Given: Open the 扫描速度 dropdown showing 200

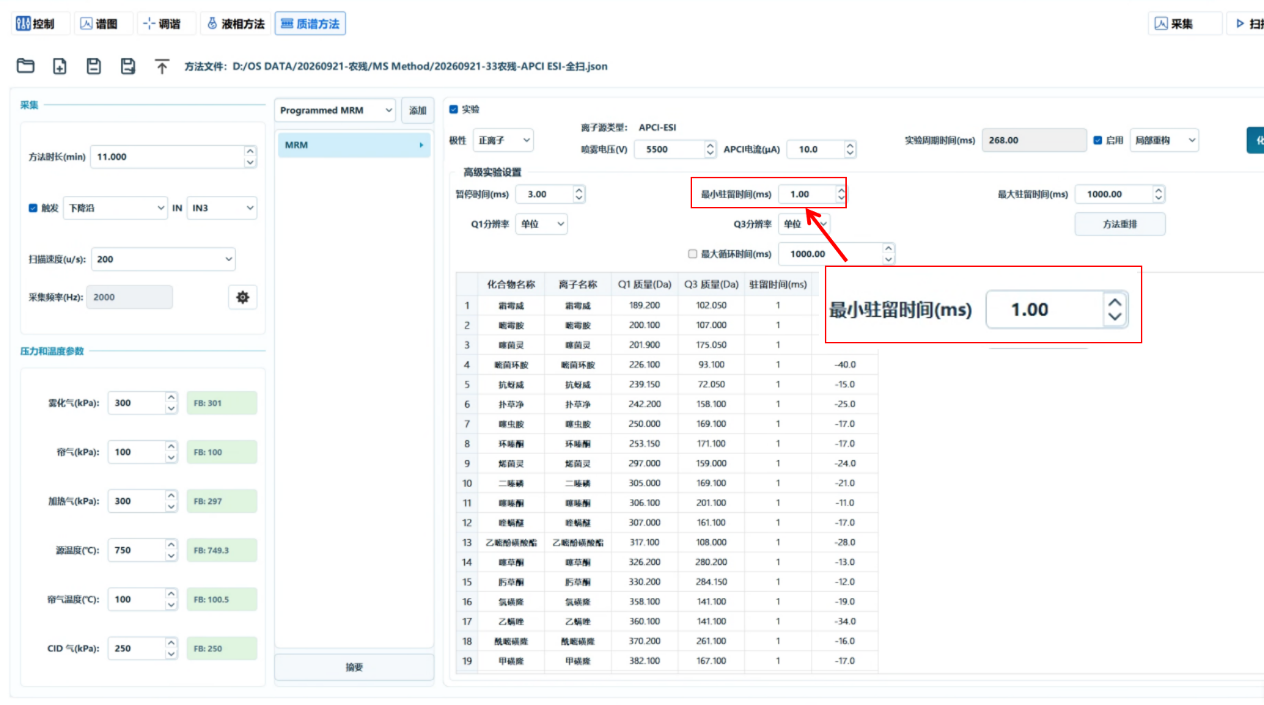Looking at the screenshot, I should tap(163, 259).
